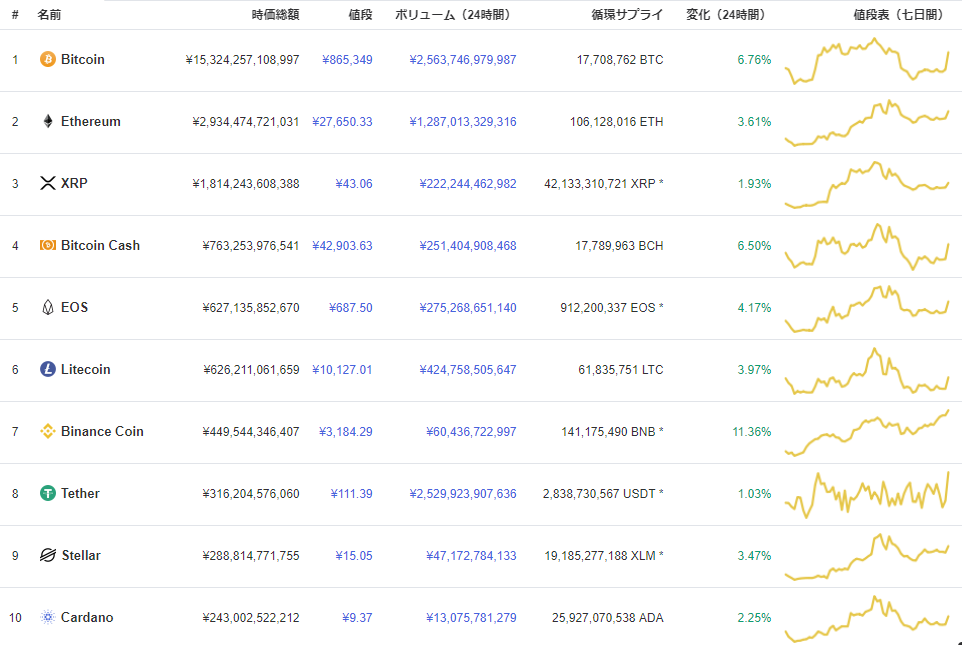The width and height of the screenshot is (962, 645).
Task: Open the Binance Coin name link
Action: [102, 431]
